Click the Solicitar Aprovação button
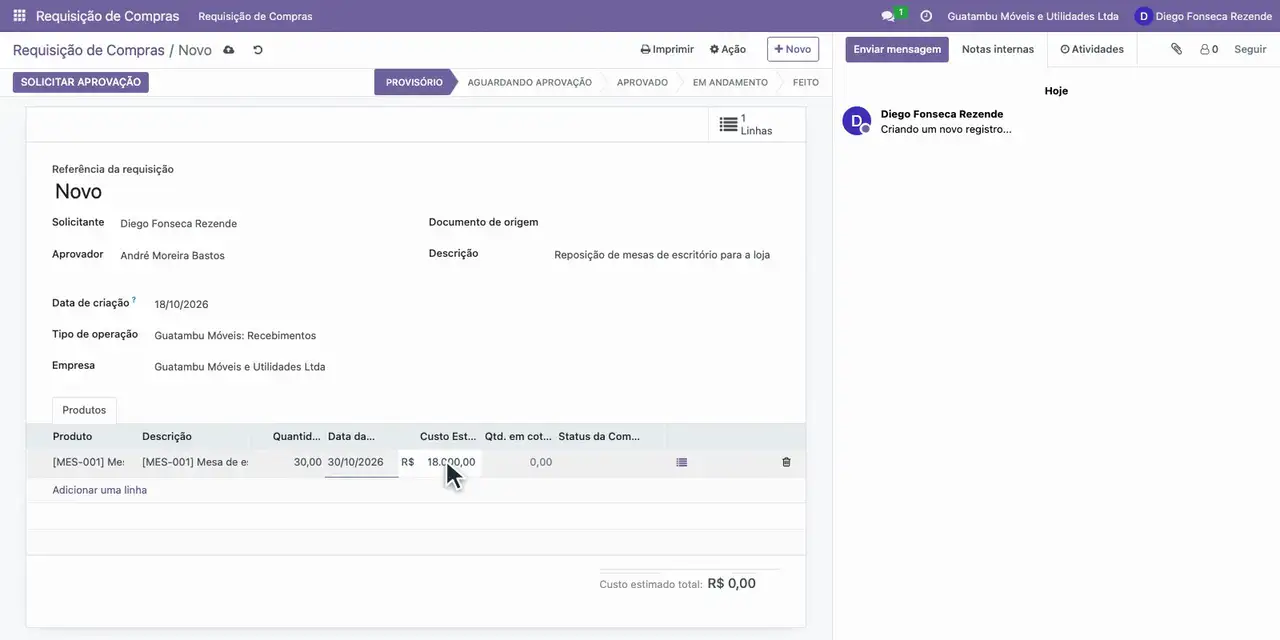Image resolution: width=1280 pixels, height=640 pixels. point(81,82)
